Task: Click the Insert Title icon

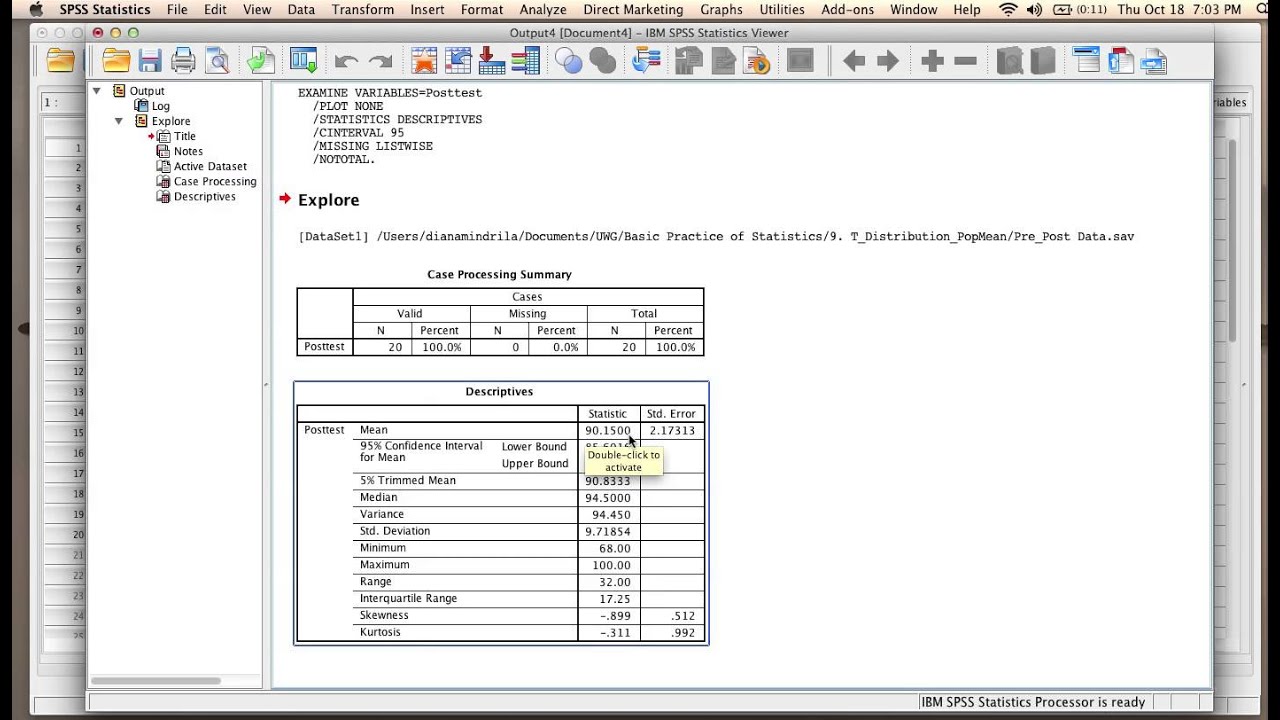Action: click(x=1120, y=61)
